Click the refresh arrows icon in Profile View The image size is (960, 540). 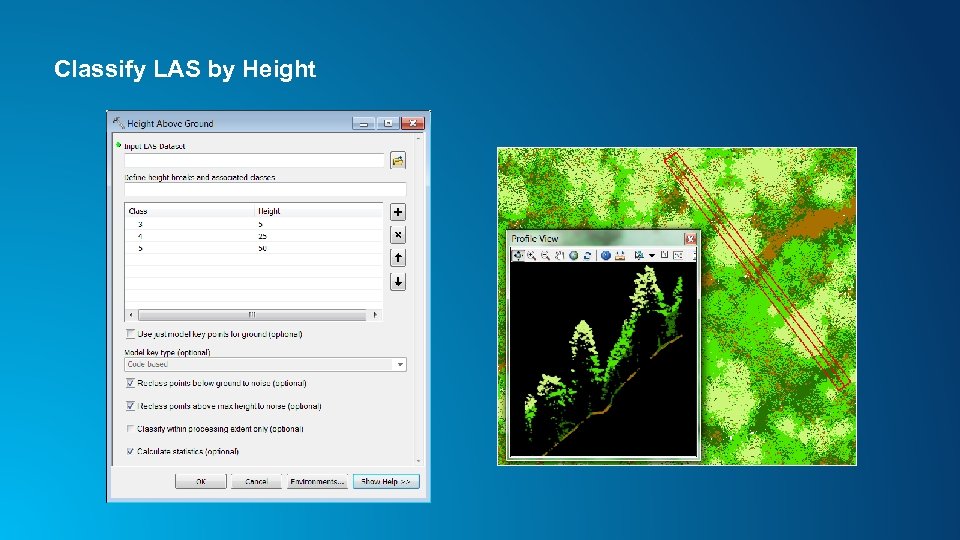587,255
